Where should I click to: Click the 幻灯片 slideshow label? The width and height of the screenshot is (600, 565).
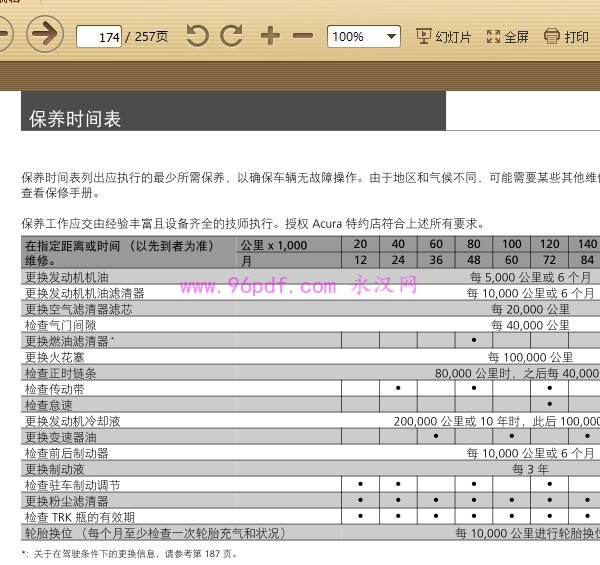tap(453, 37)
